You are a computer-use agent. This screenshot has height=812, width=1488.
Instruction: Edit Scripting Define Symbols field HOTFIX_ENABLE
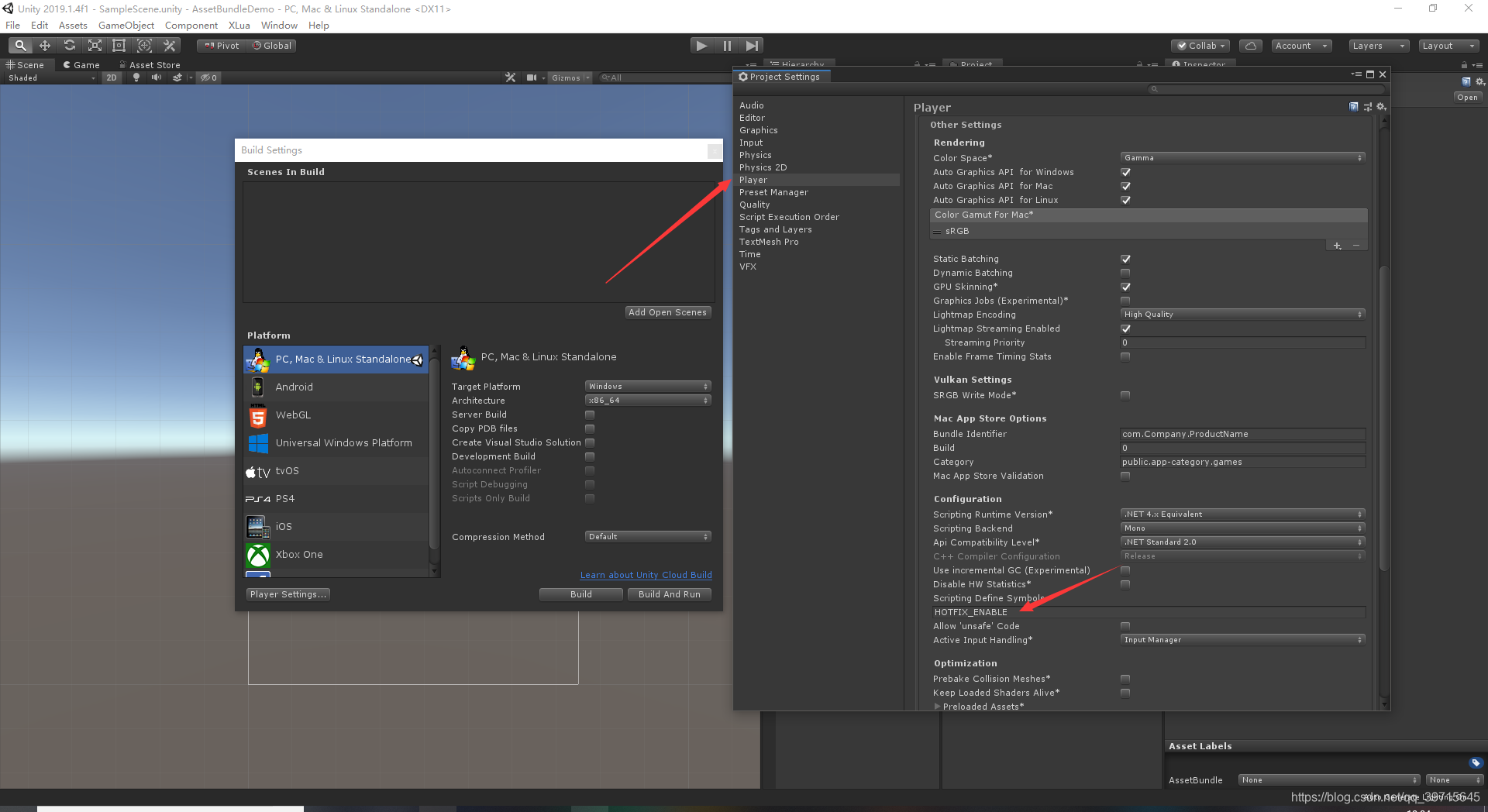click(x=1149, y=612)
